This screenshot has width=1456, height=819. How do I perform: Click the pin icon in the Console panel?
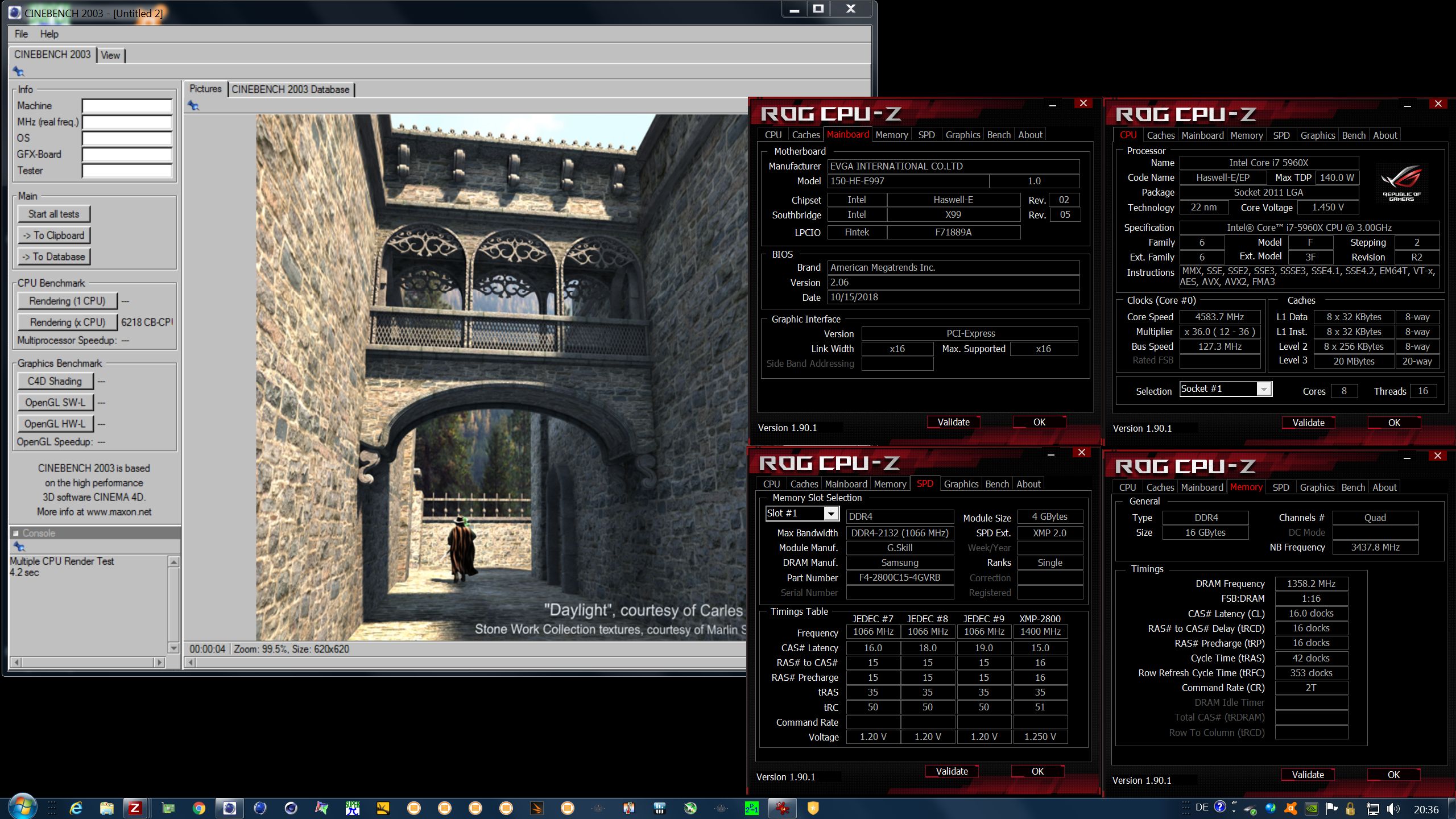click(x=19, y=547)
